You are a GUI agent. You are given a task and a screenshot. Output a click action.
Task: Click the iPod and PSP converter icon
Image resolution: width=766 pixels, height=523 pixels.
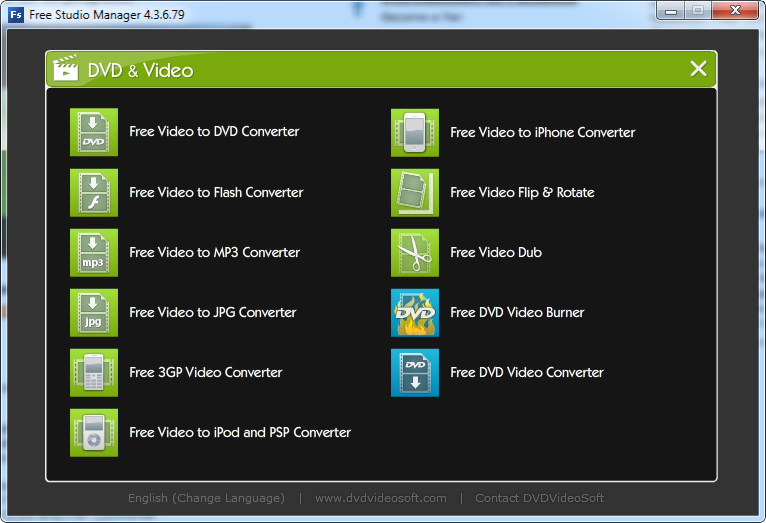(94, 433)
